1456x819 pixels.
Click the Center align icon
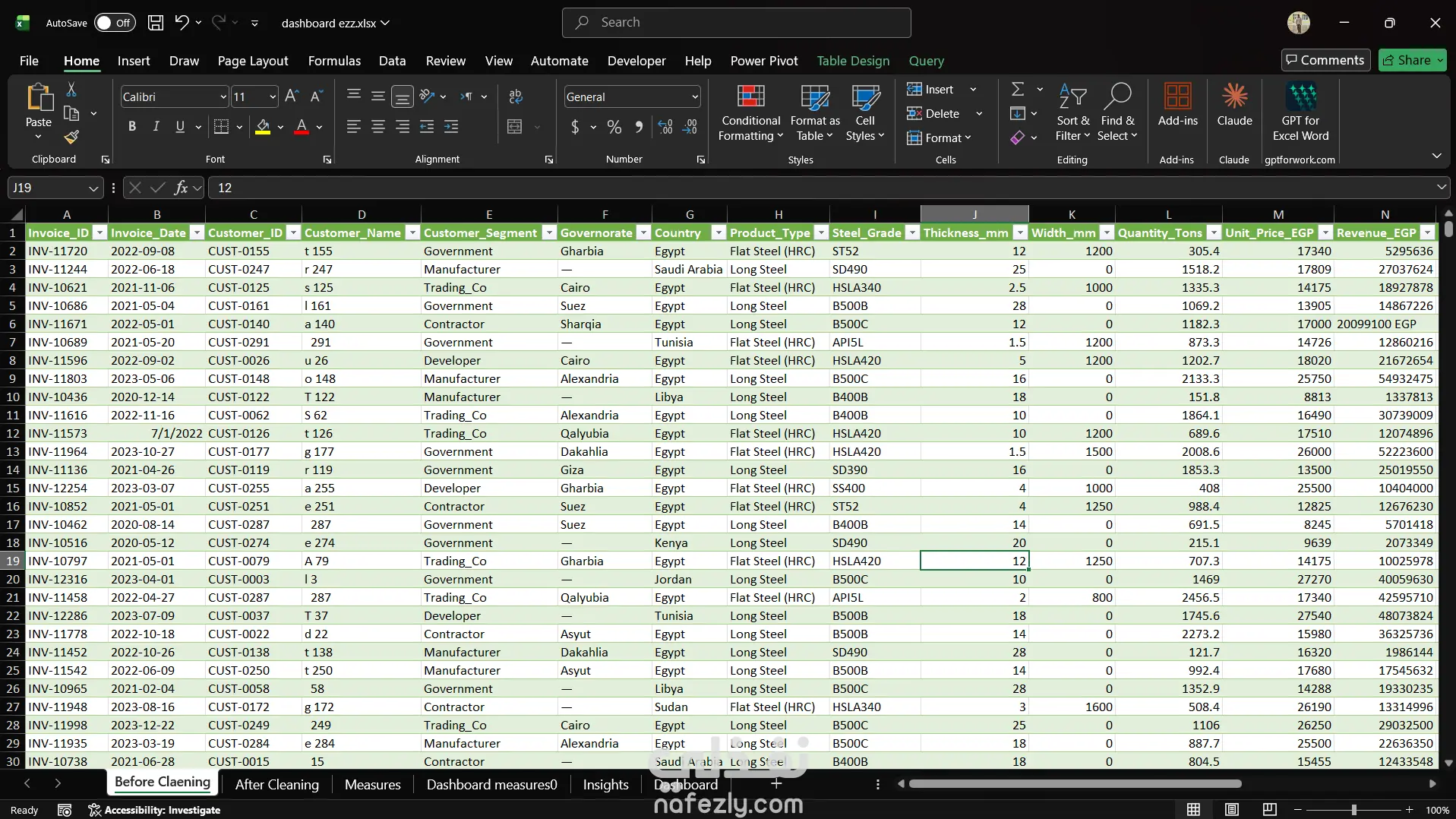coord(378,127)
